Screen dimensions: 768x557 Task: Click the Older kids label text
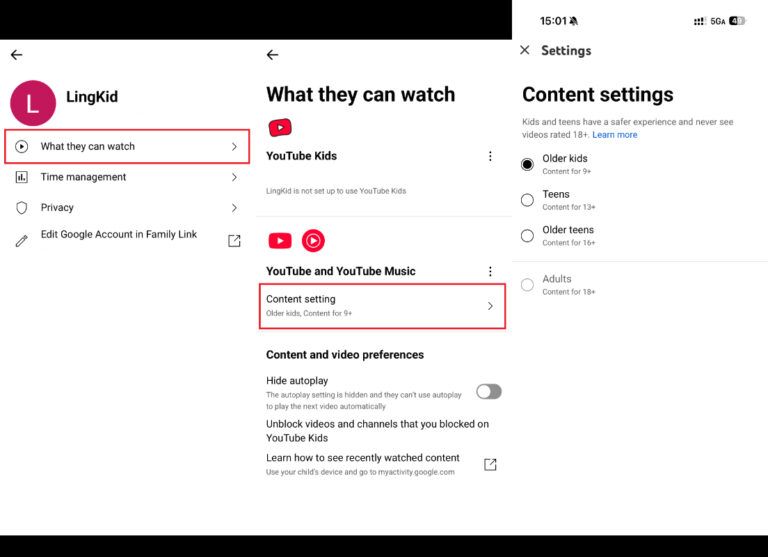[x=565, y=158]
